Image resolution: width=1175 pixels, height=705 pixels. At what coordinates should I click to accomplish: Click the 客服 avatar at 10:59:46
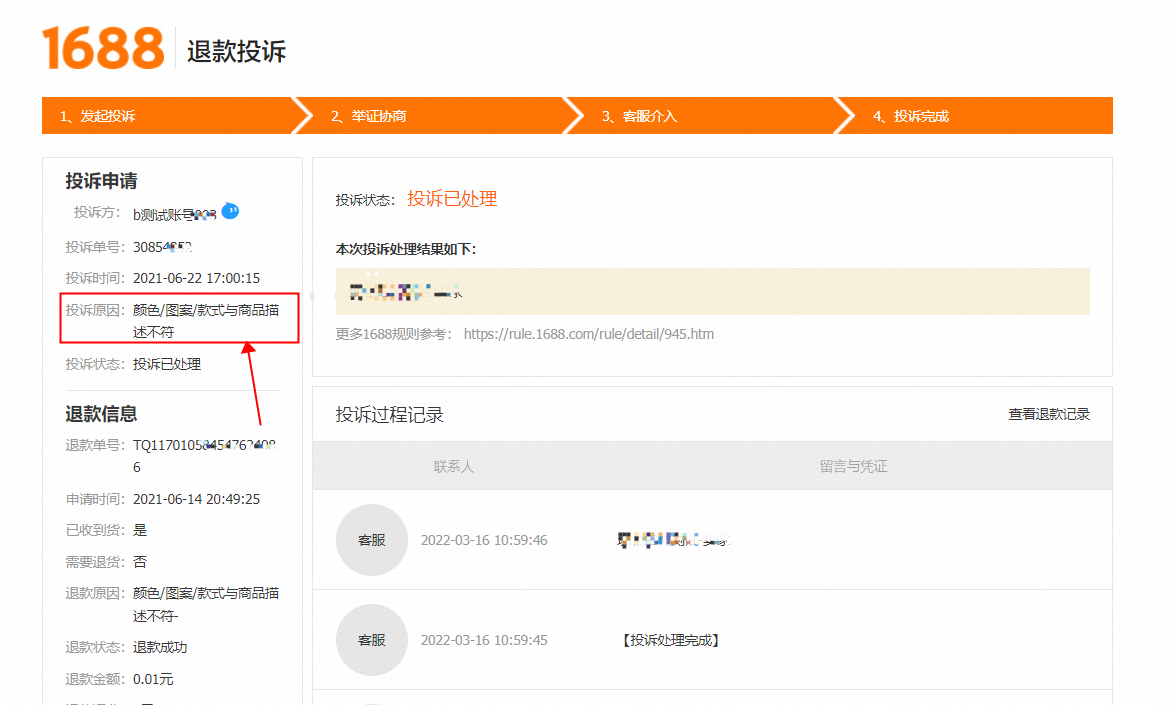371,540
